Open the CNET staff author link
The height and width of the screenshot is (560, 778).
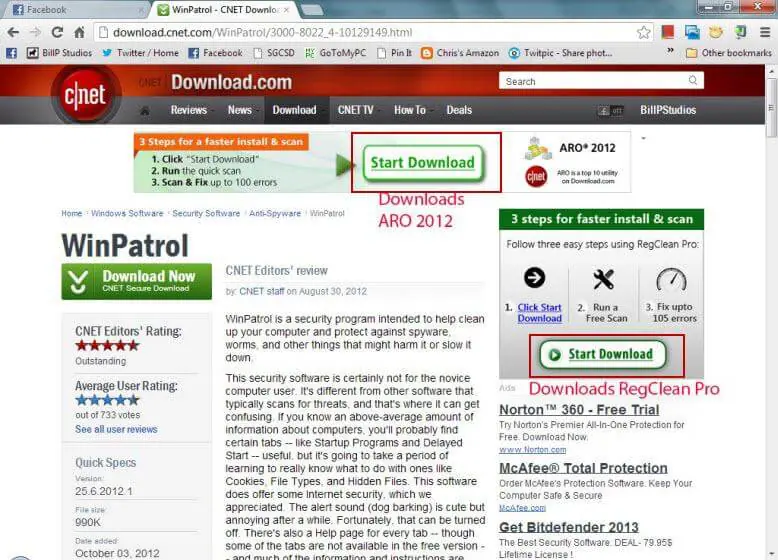pyautogui.click(x=262, y=292)
